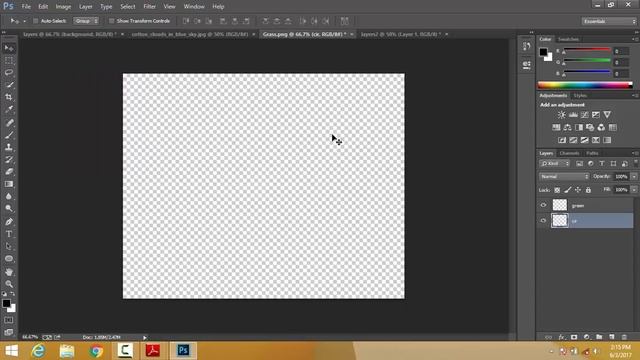Select the Path Selection tool
This screenshot has width=640, height=360.
[x=9, y=247]
